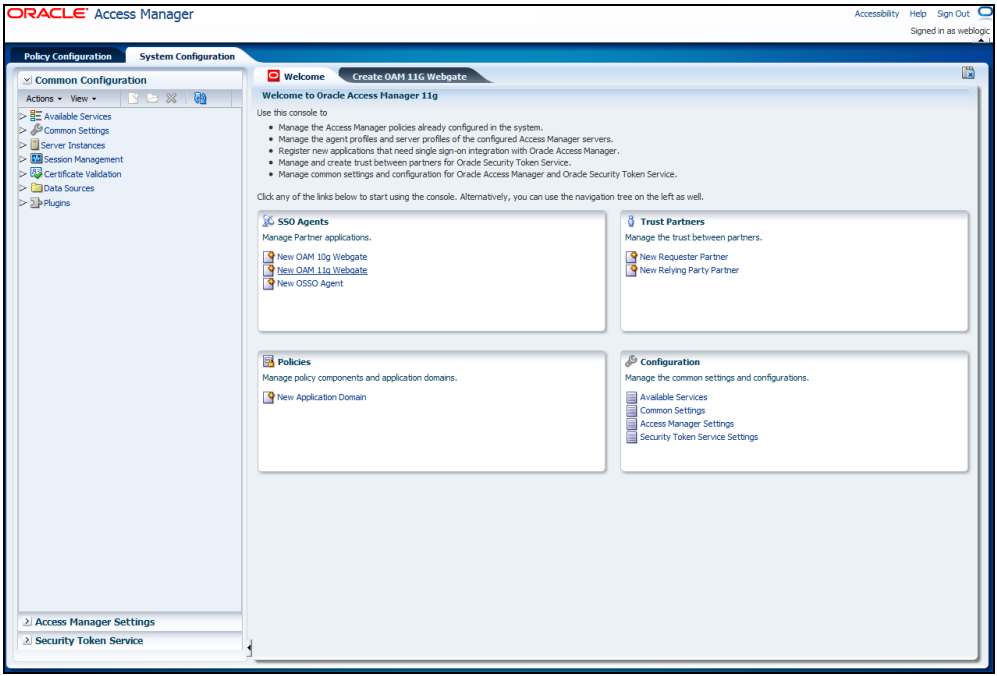Expand the Certificate Validation tree node
Image resolution: width=997 pixels, height=676 pixels.
[24, 174]
